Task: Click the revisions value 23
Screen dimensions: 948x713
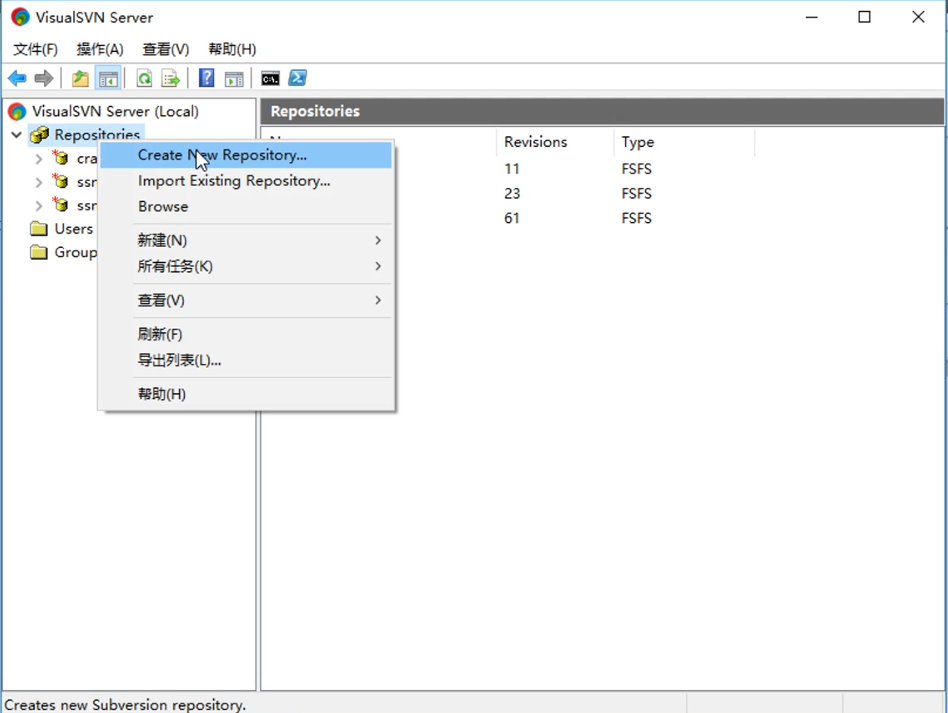Action: click(511, 194)
